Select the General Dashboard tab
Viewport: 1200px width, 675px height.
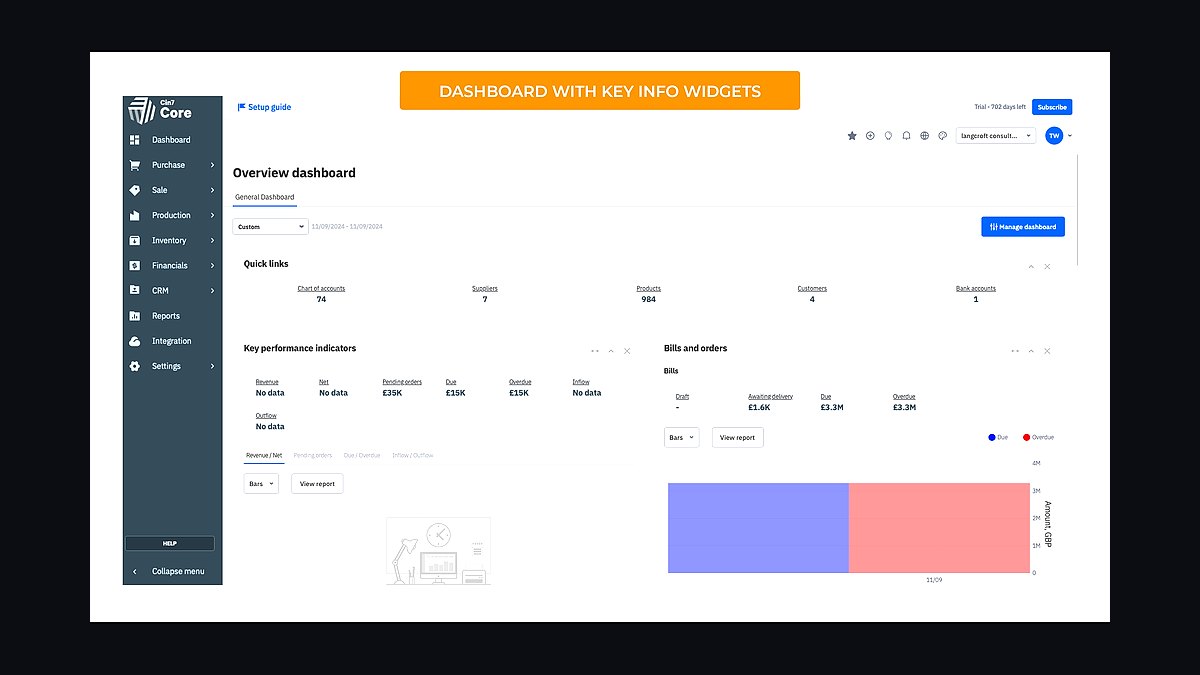click(x=265, y=197)
